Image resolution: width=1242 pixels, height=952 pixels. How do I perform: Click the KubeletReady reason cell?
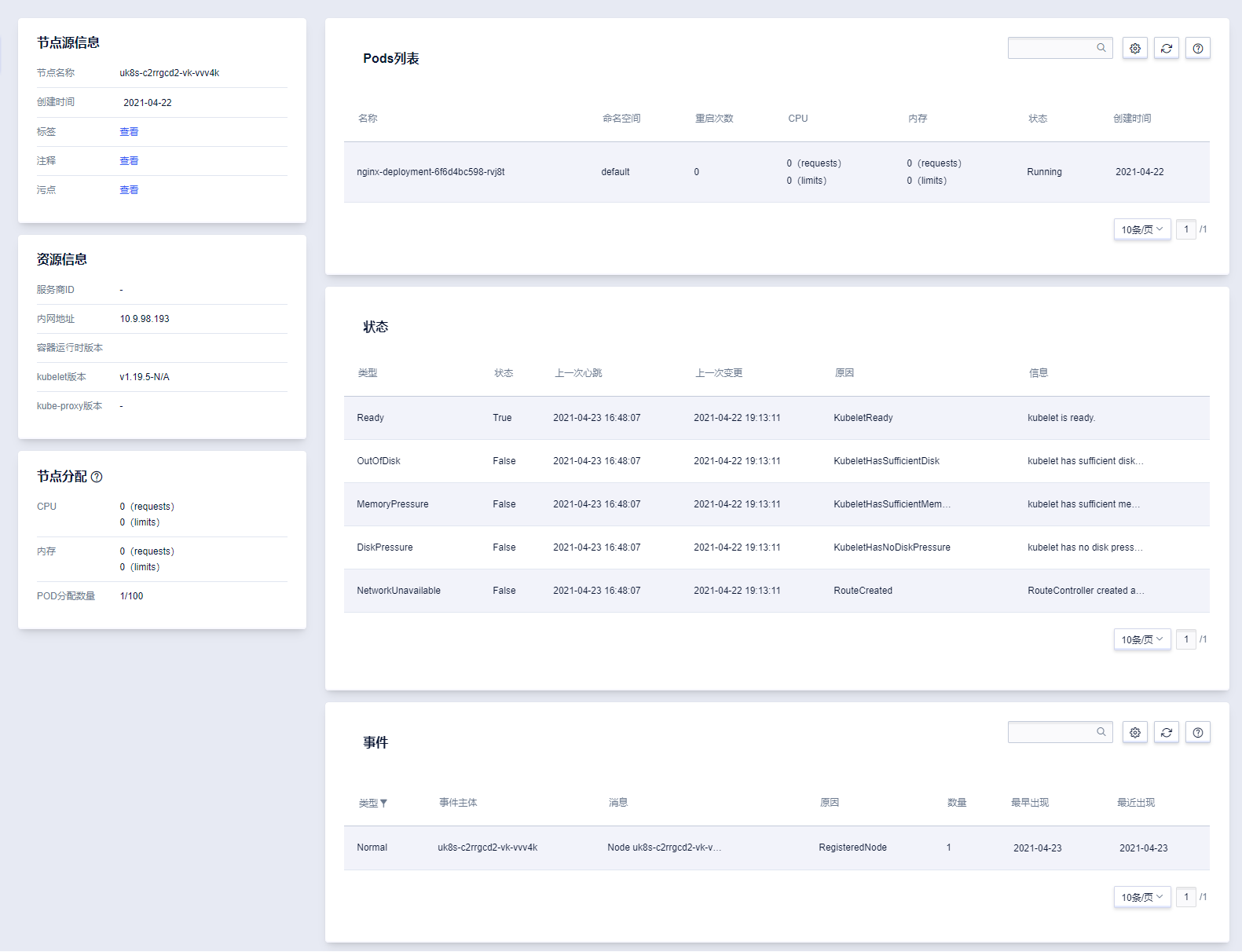863,418
